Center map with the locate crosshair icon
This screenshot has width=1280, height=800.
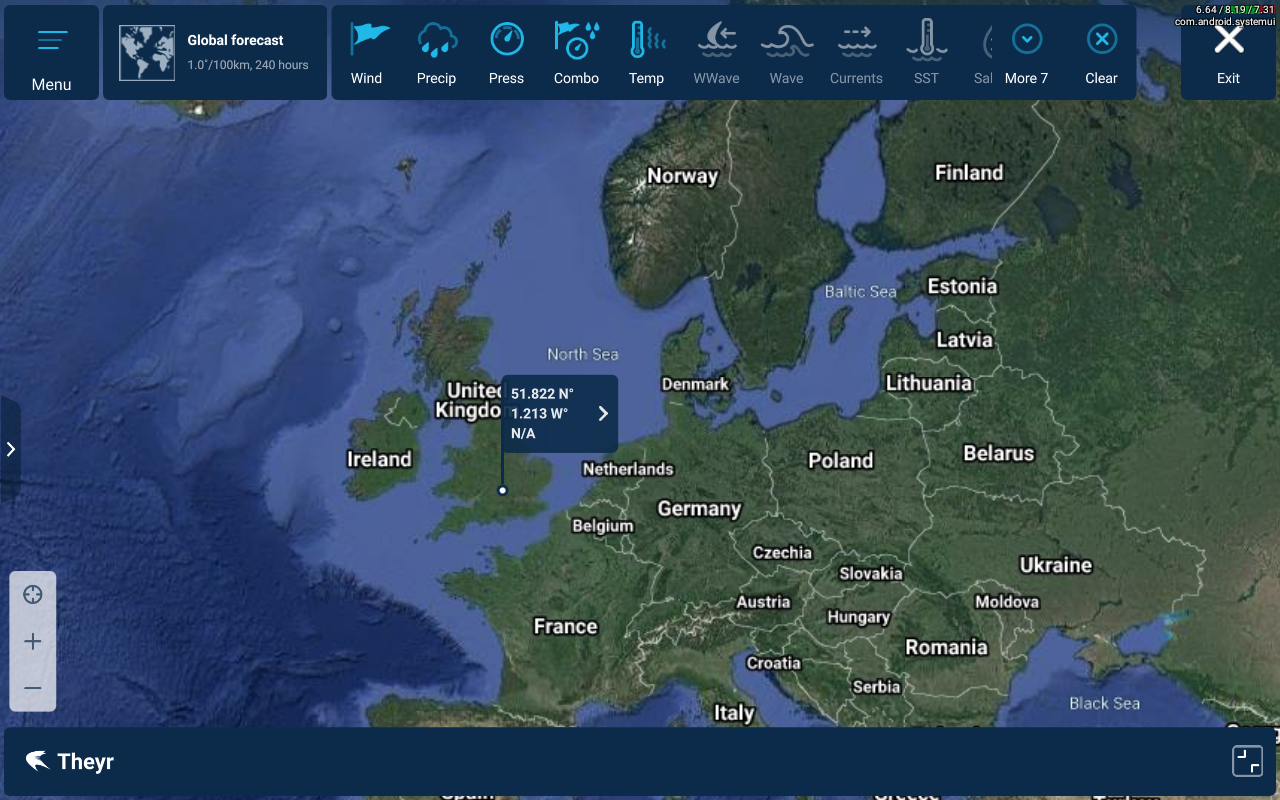click(33, 595)
